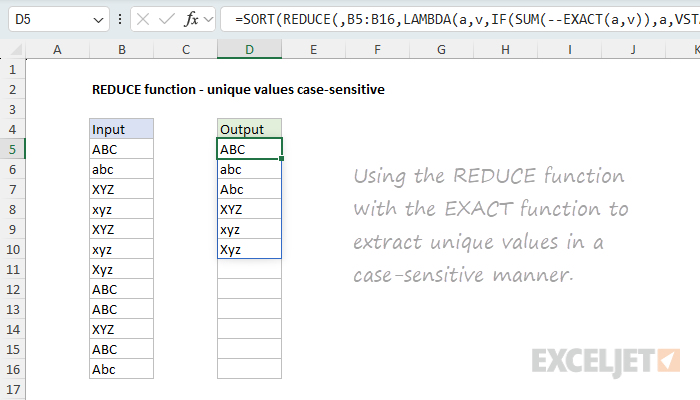
Task: Select row 17 header
Action: tap(12, 389)
